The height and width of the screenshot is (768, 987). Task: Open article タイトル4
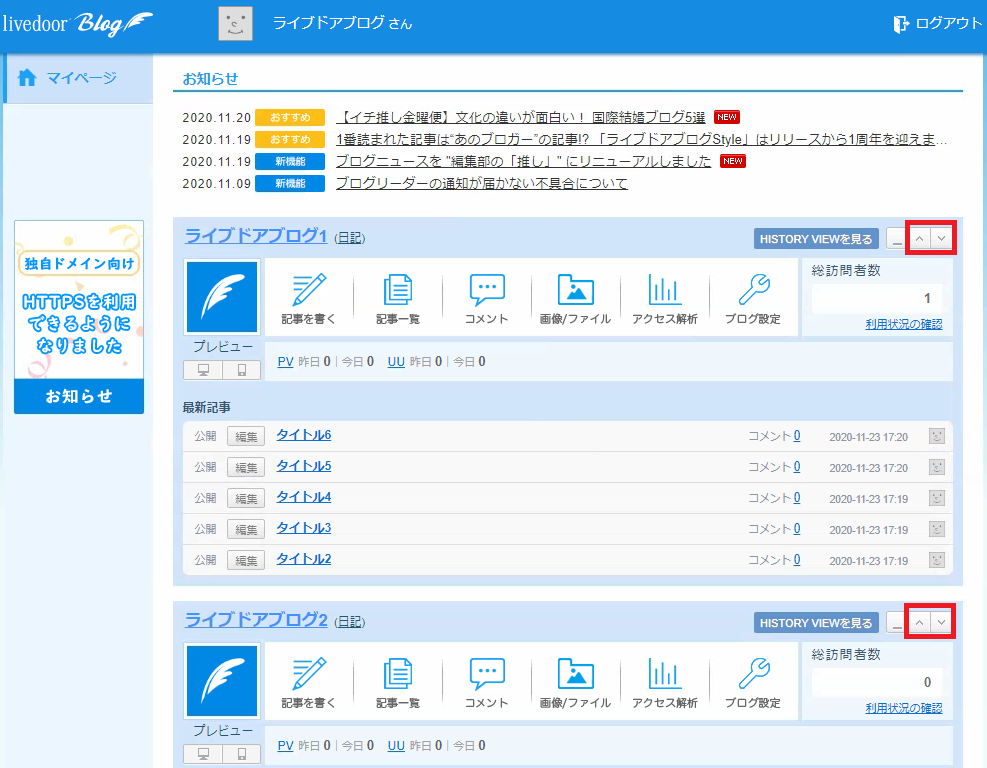303,497
